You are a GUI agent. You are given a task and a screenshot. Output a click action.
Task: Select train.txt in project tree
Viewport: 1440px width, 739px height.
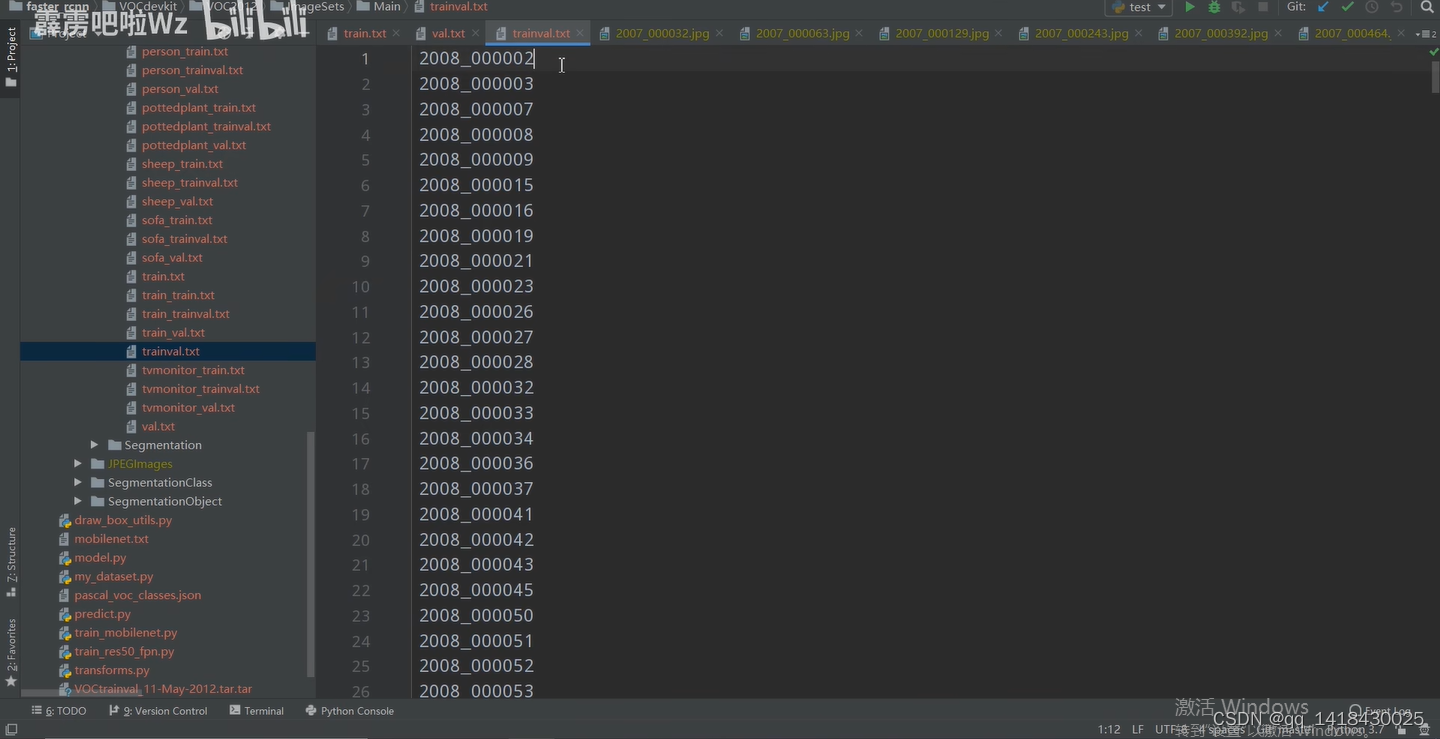click(163, 277)
